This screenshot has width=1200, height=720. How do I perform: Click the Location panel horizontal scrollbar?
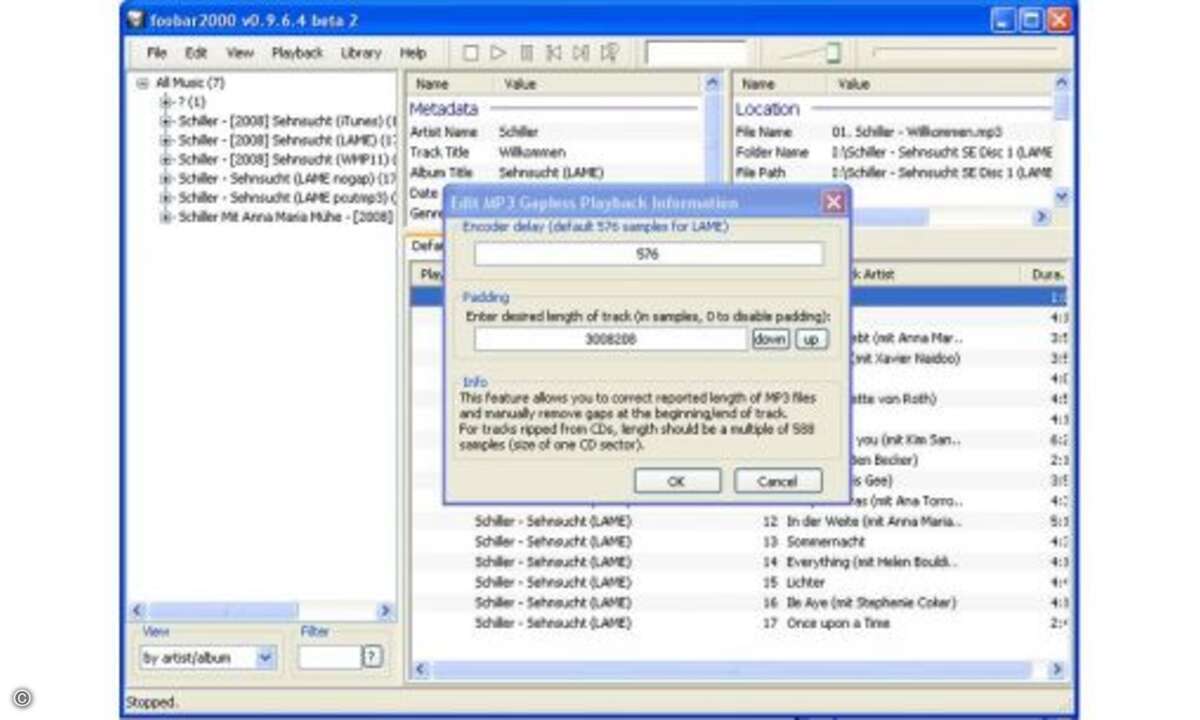[893, 217]
